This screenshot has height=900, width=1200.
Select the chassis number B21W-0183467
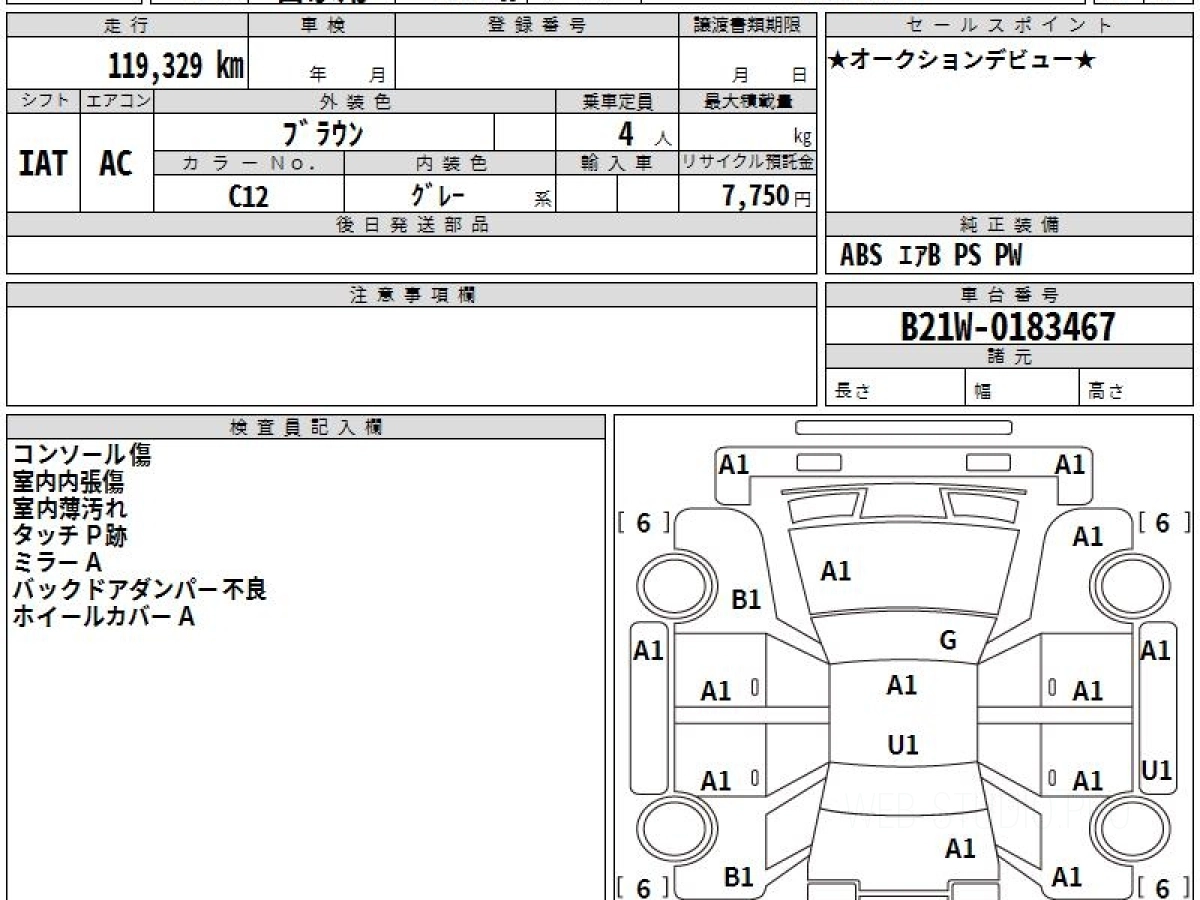[x=1008, y=327]
